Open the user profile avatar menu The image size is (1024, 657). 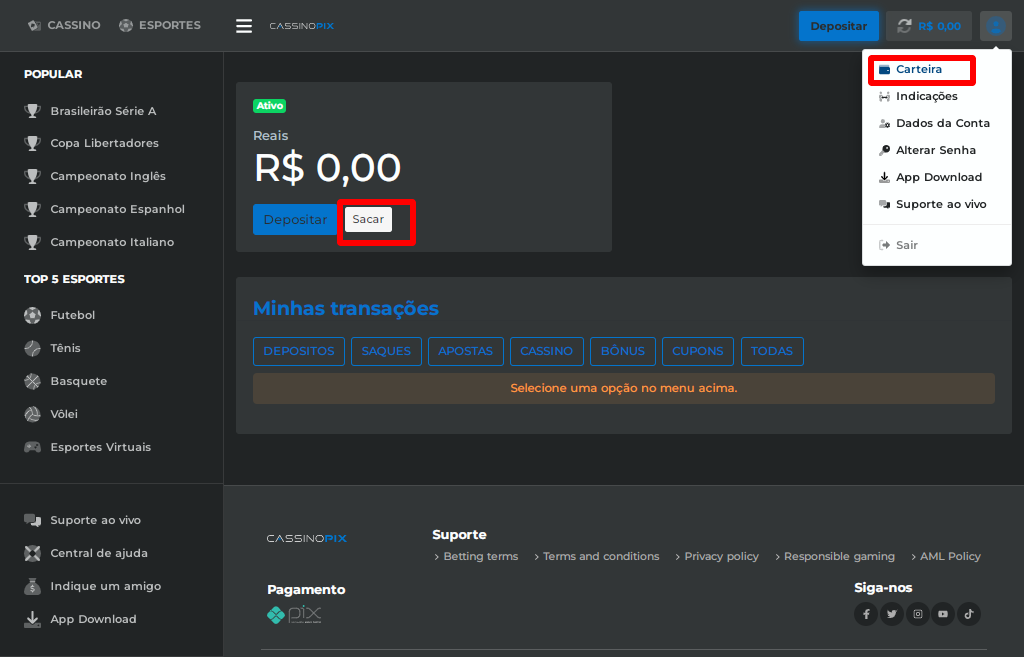pos(996,26)
